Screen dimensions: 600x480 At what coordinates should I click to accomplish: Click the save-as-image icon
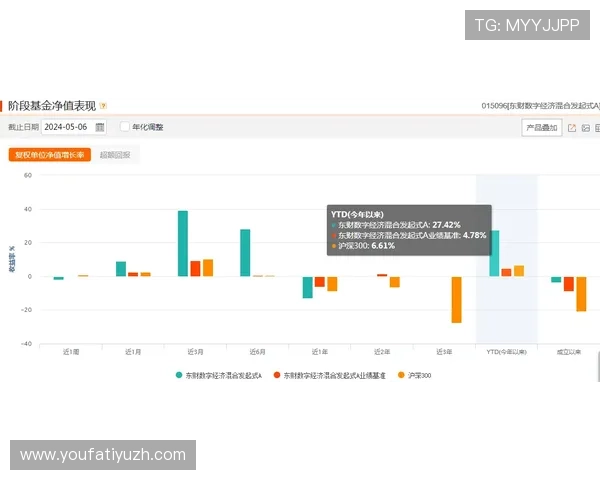pyautogui.click(x=585, y=128)
